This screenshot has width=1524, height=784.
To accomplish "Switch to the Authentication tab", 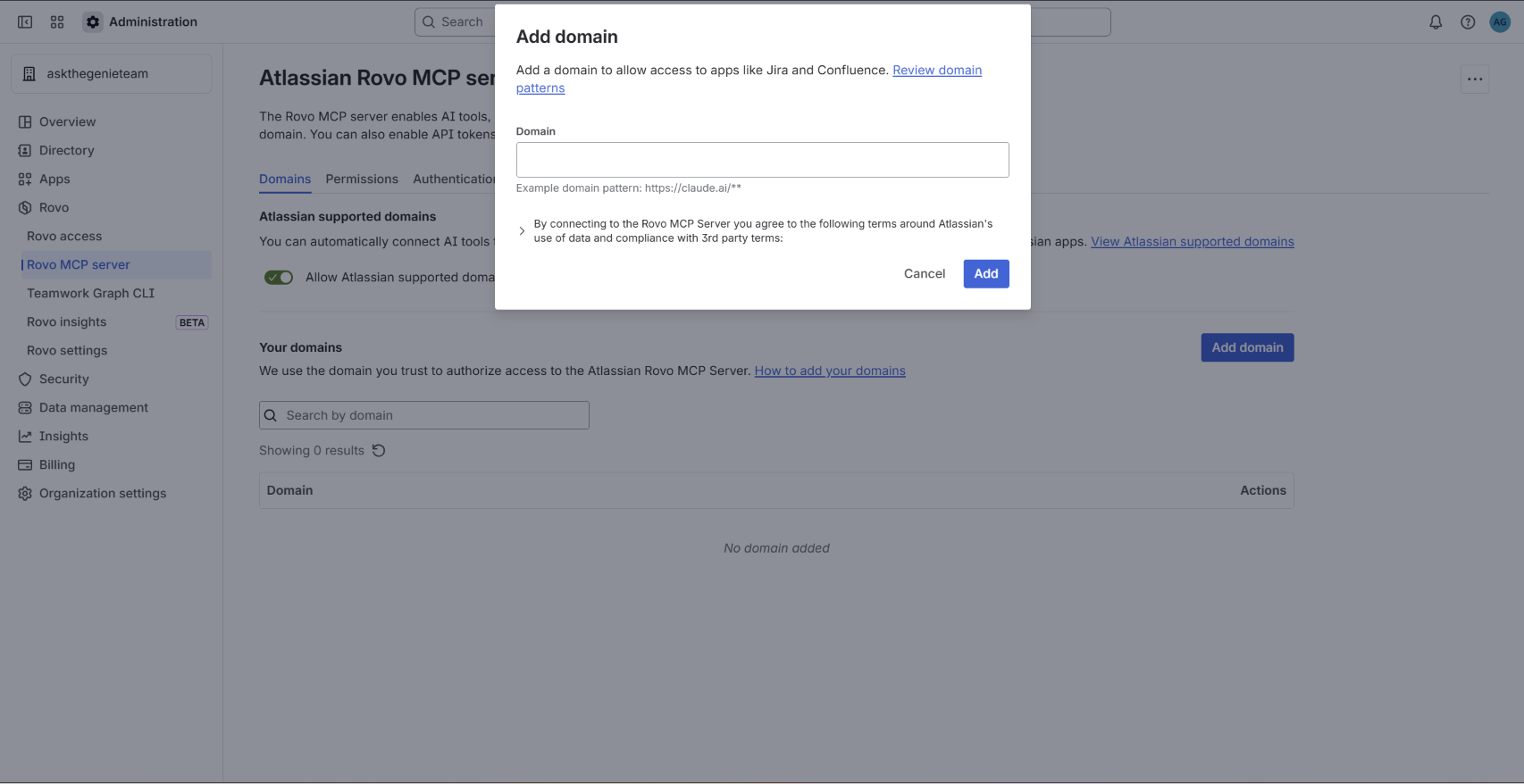I will [454, 179].
